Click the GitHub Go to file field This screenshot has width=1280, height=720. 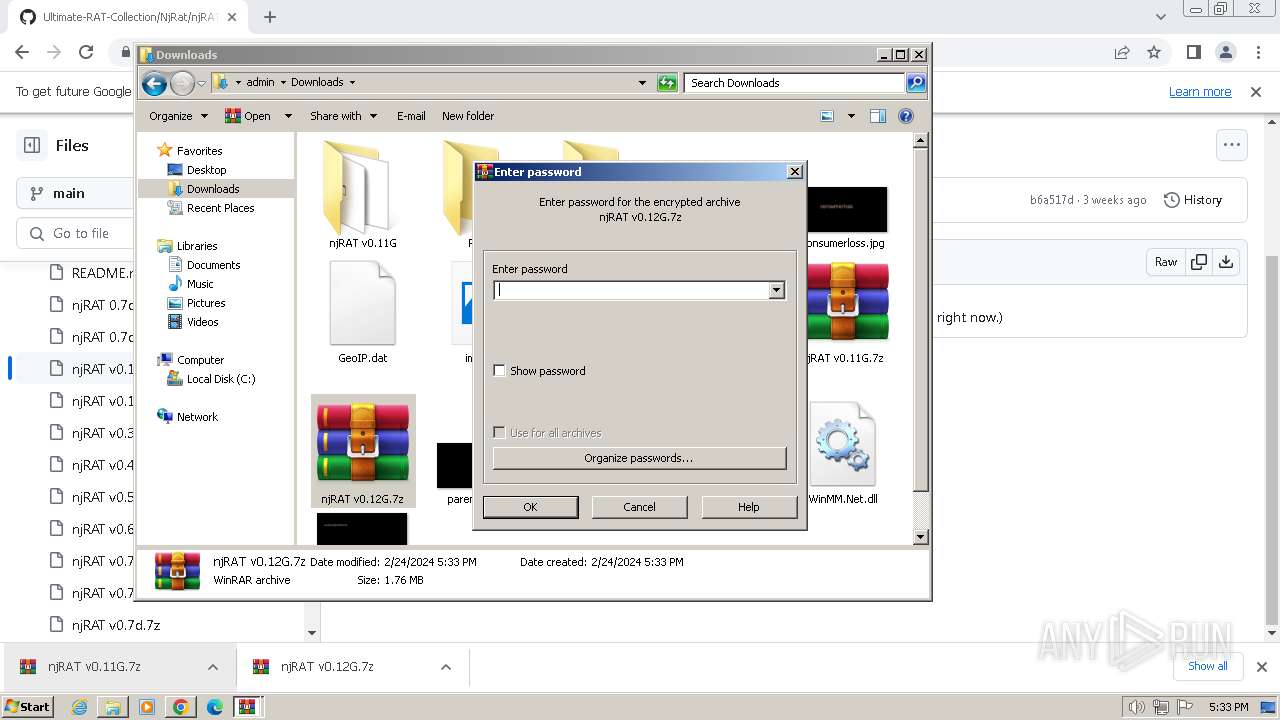tap(75, 233)
